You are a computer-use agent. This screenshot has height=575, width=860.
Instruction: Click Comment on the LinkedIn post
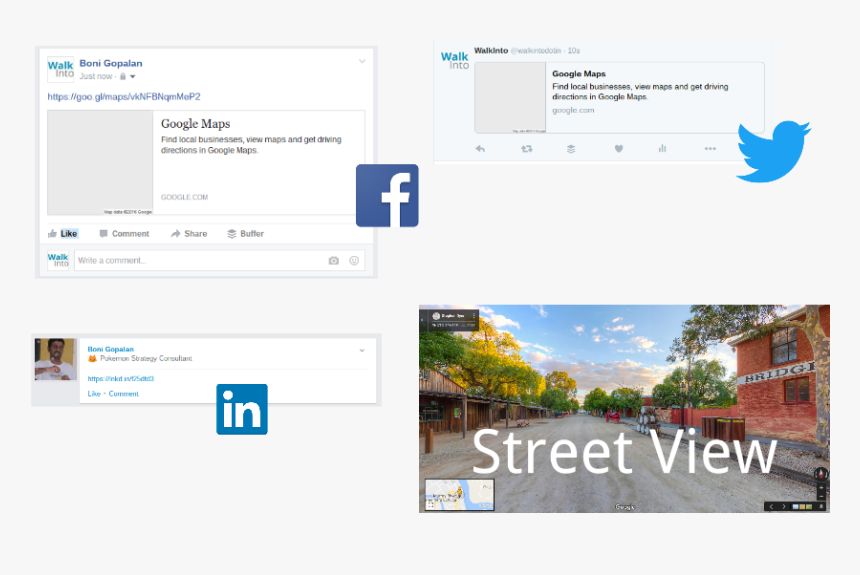tap(123, 394)
